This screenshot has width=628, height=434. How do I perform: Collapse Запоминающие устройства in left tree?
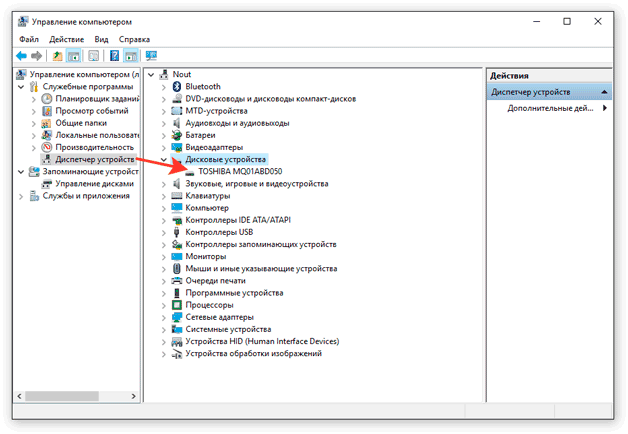[x=21, y=172]
